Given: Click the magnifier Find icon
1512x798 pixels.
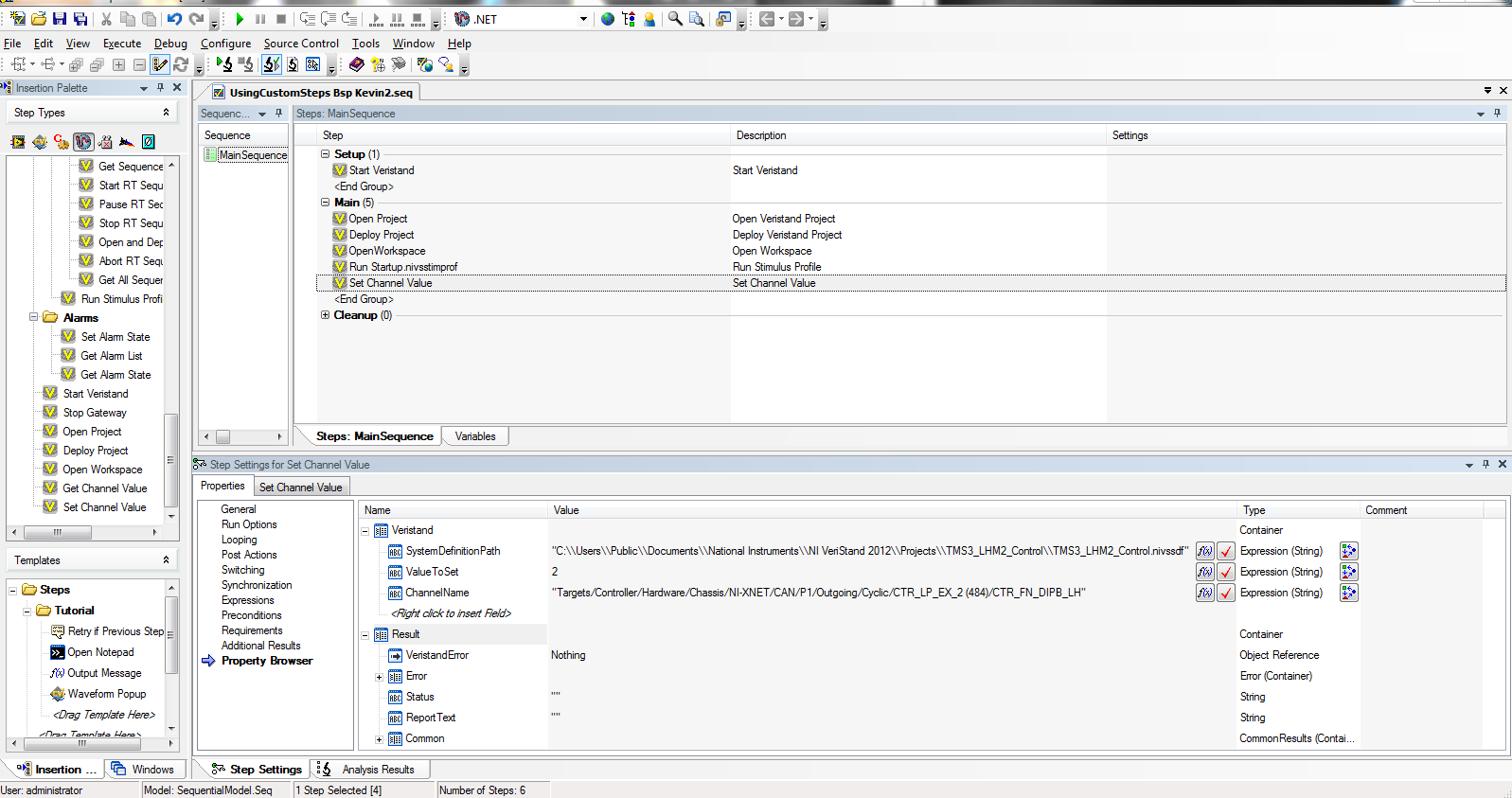Looking at the screenshot, I should [x=675, y=19].
